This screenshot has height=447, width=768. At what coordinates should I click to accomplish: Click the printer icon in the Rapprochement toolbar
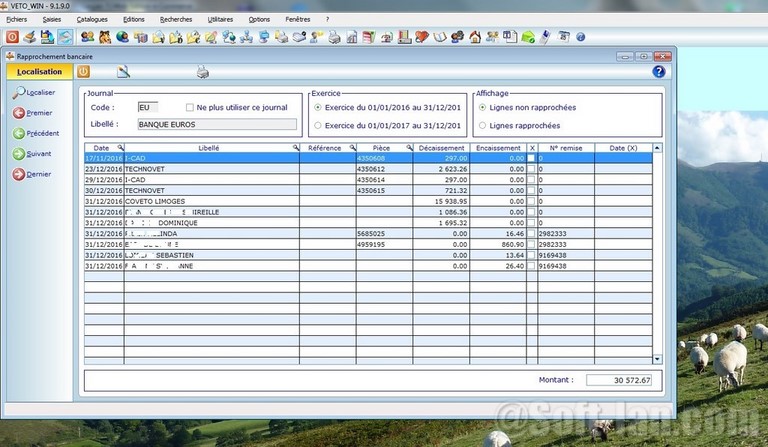tap(202, 72)
